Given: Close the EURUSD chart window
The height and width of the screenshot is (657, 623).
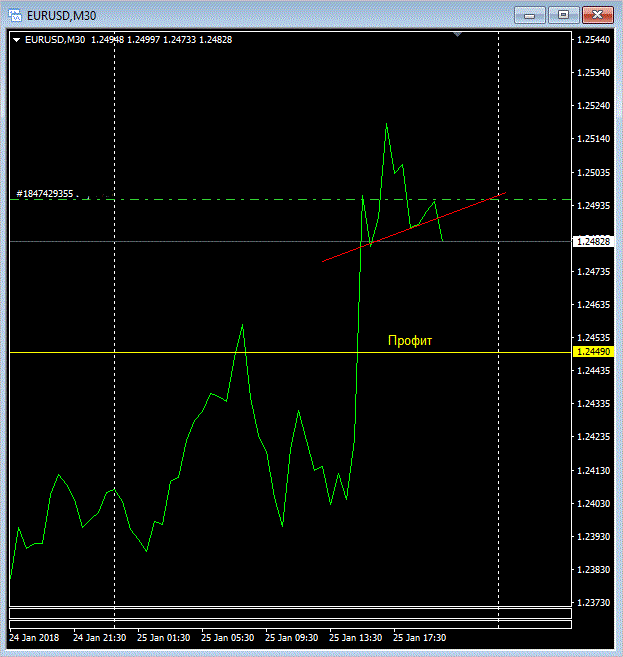Looking at the screenshot, I should [x=598, y=16].
